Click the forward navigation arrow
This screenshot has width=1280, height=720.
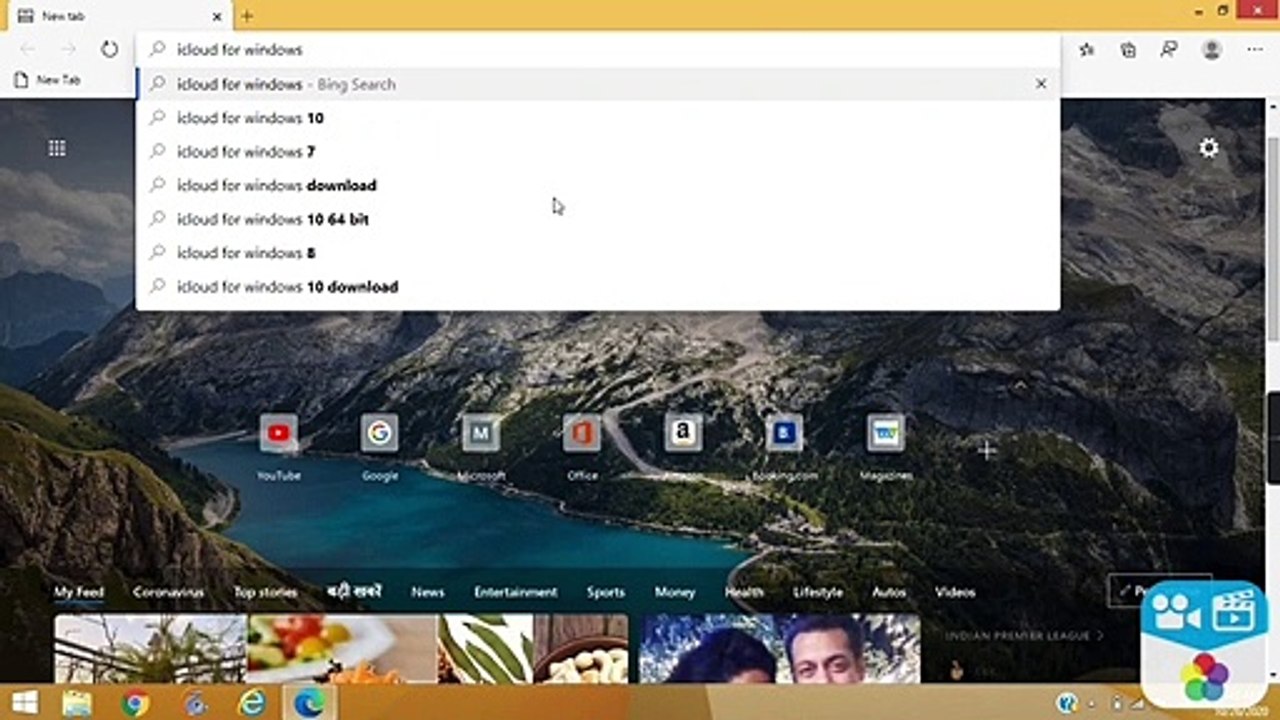(68, 49)
